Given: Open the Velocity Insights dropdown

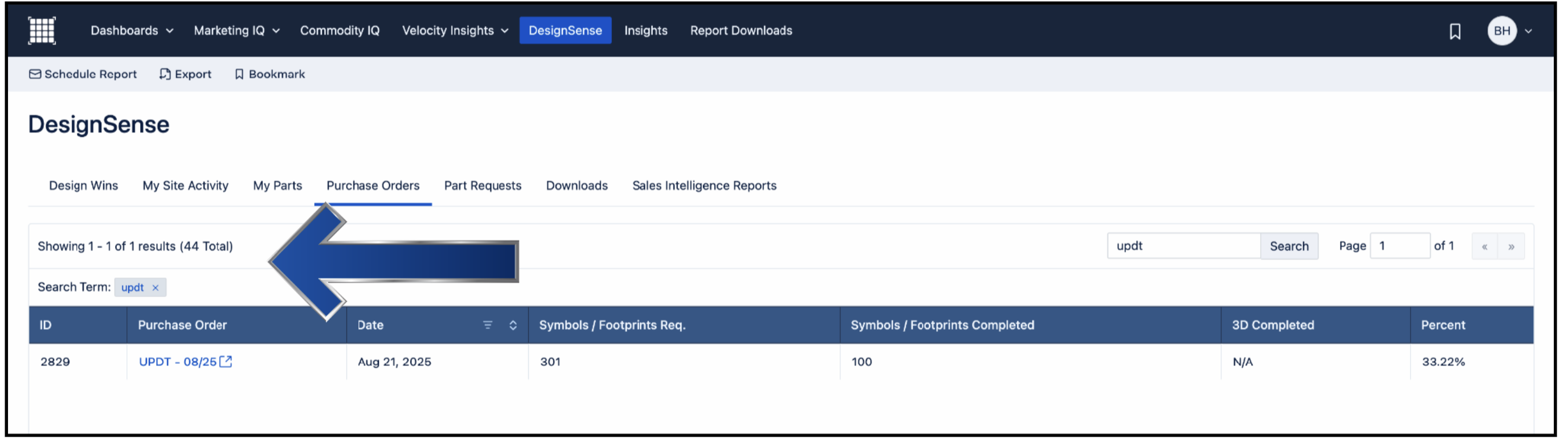Looking at the screenshot, I should point(455,30).
